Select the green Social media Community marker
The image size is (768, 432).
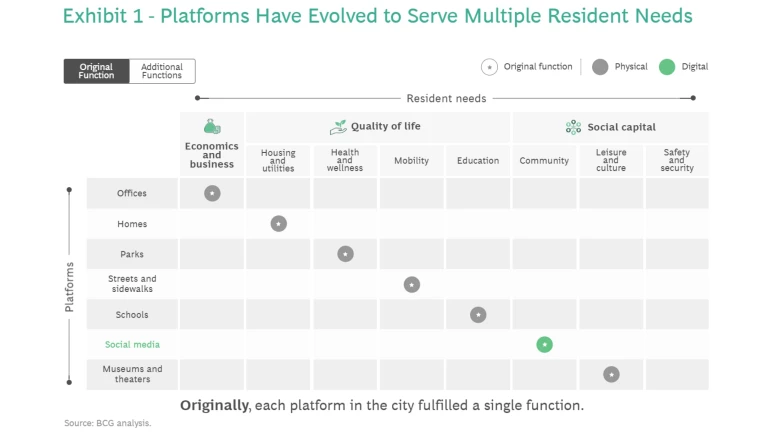[x=544, y=345]
